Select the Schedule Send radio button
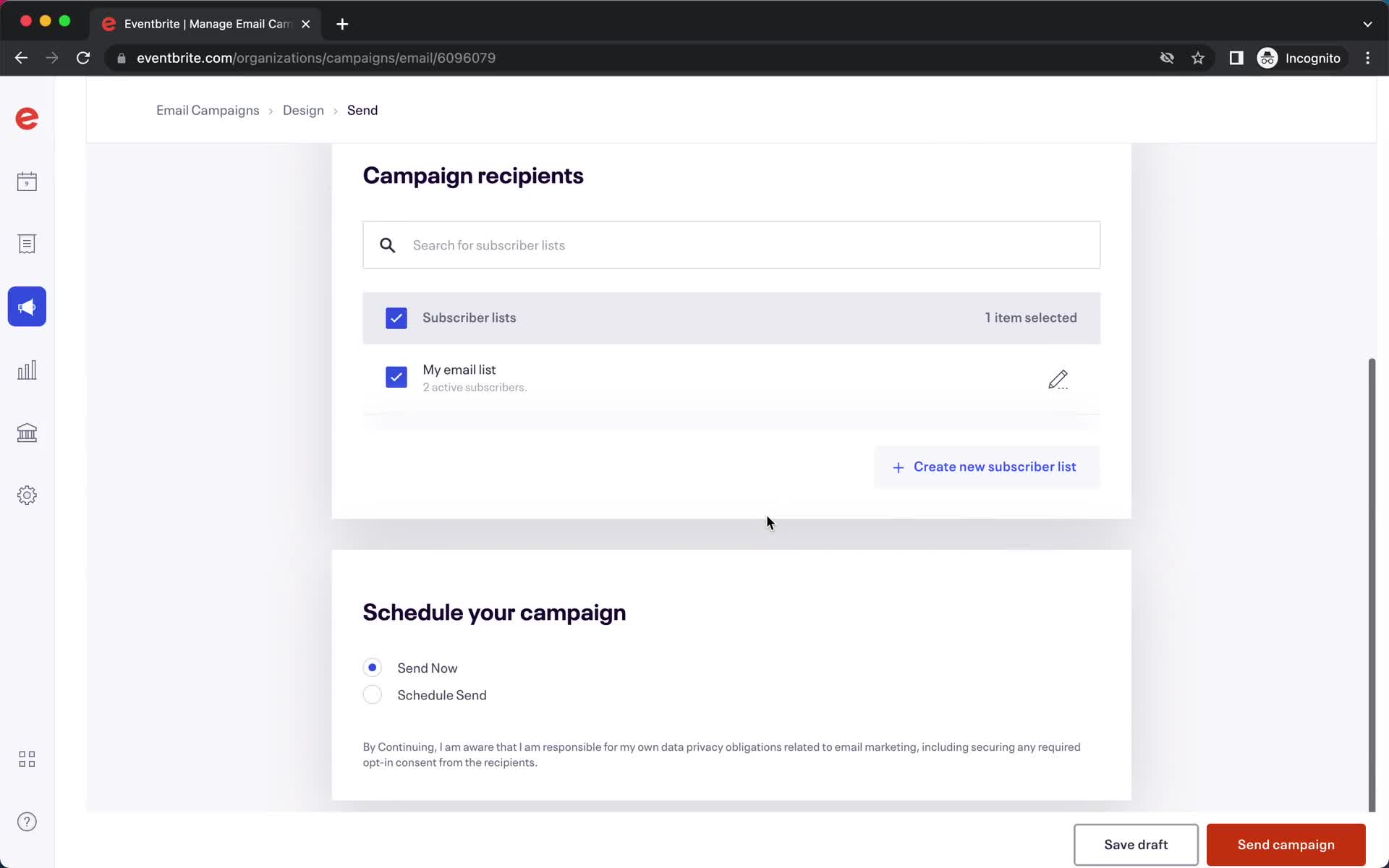This screenshot has height=868, width=1389. coord(372,694)
